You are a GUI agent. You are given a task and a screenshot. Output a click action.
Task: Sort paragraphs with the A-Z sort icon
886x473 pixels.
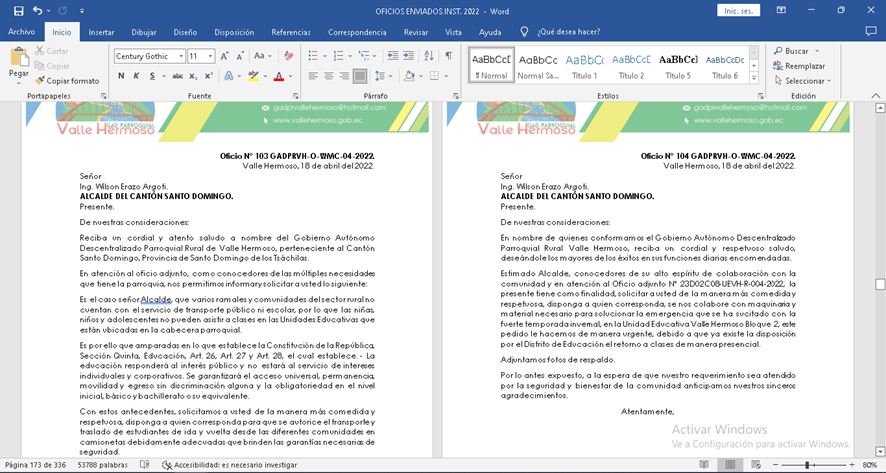428,56
